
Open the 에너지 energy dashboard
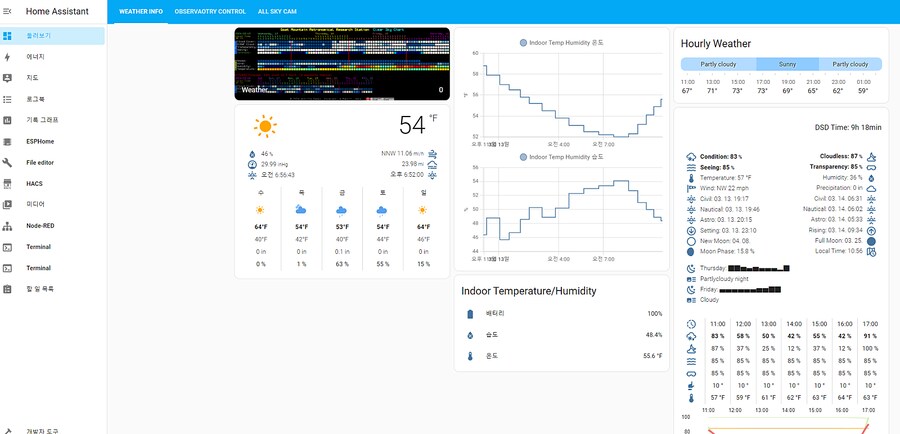pyautogui.click(x=53, y=57)
